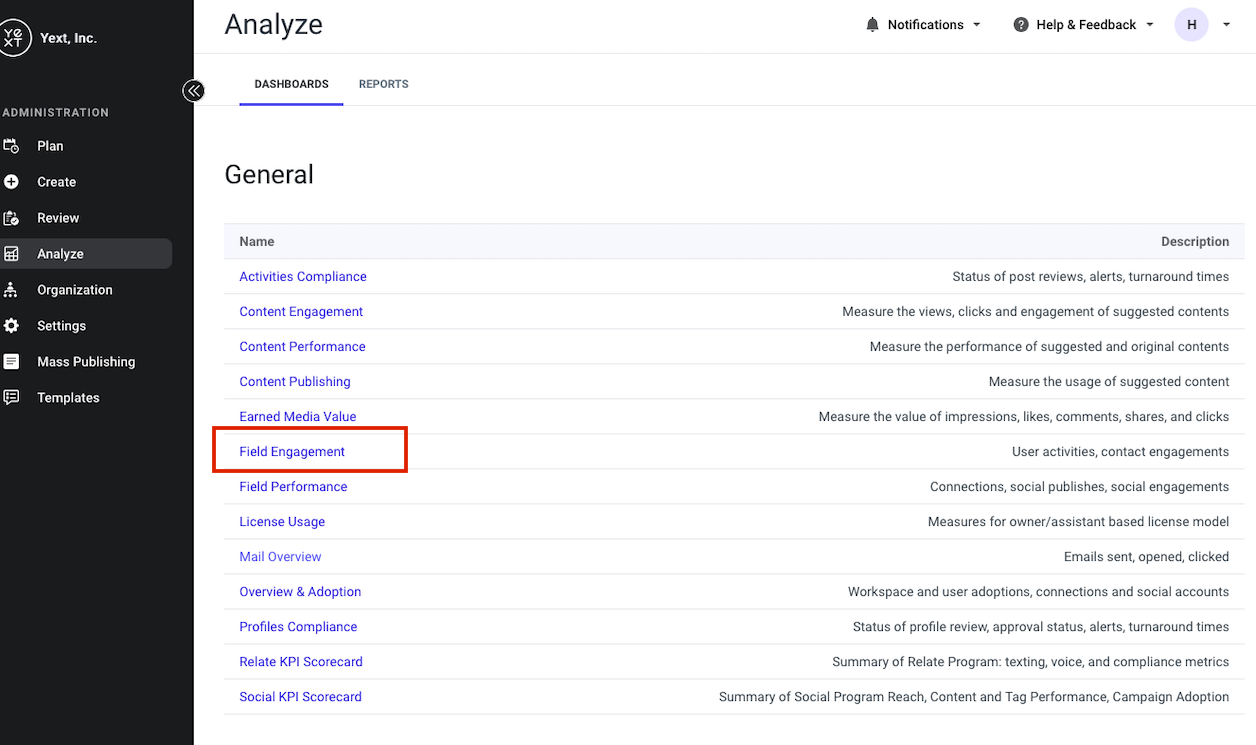Click the Name column header
Image resolution: width=1256 pixels, height=745 pixels.
coord(257,242)
